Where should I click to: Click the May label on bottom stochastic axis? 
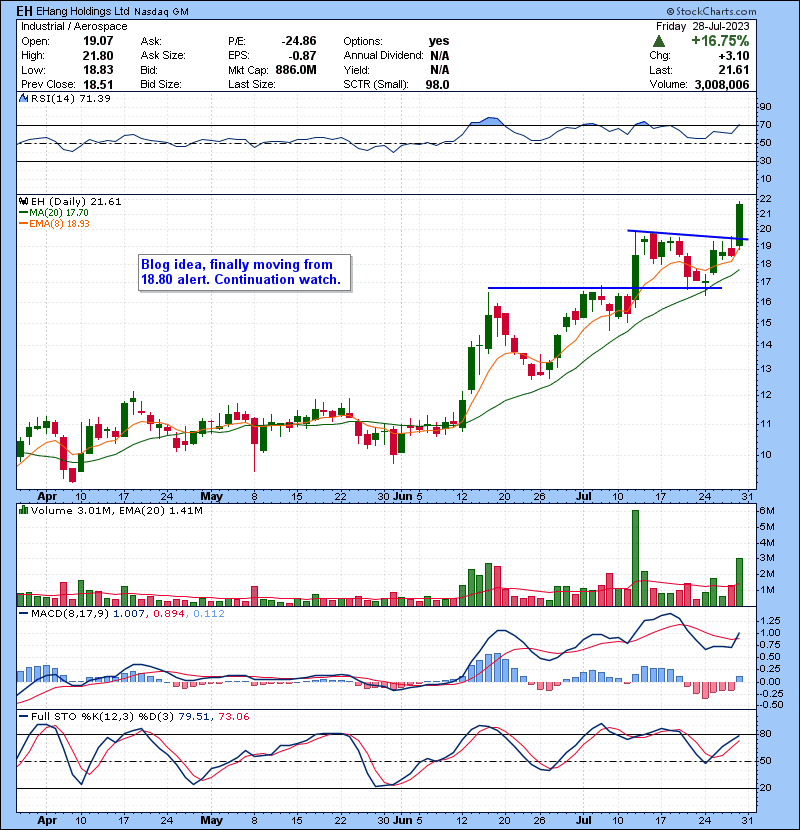click(211, 820)
